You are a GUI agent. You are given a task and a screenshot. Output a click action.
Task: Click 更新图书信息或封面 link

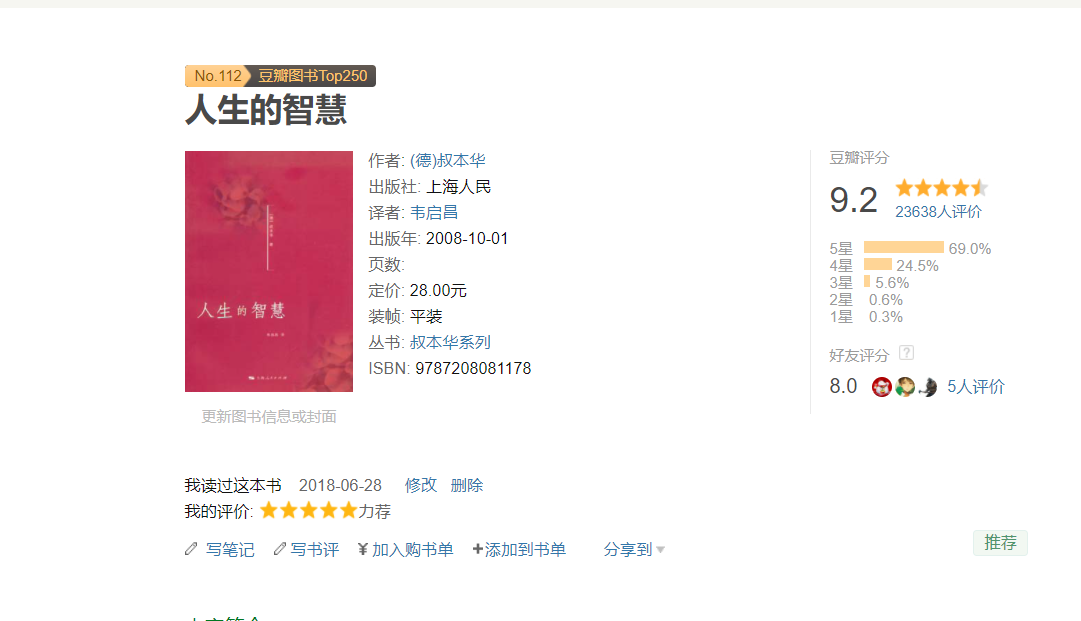(269, 416)
